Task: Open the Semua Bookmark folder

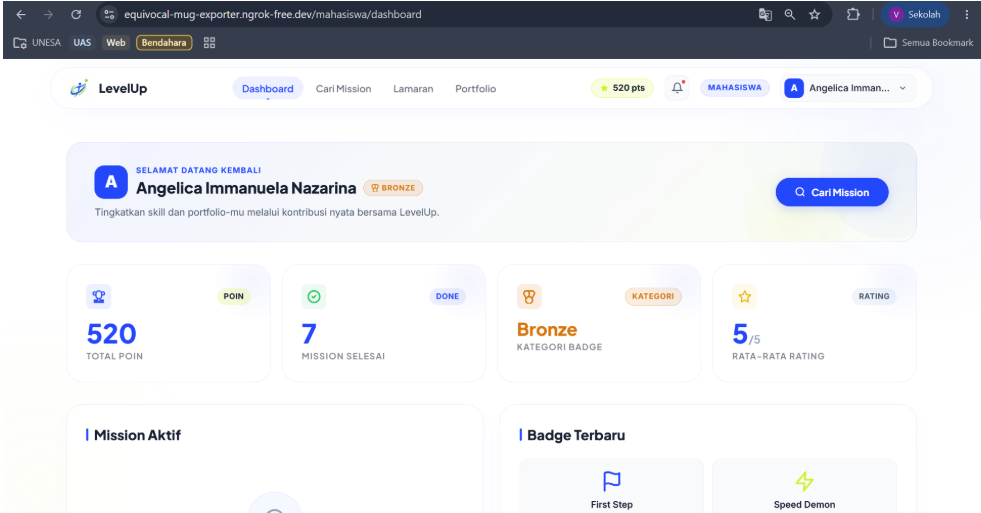Action: tap(928, 43)
